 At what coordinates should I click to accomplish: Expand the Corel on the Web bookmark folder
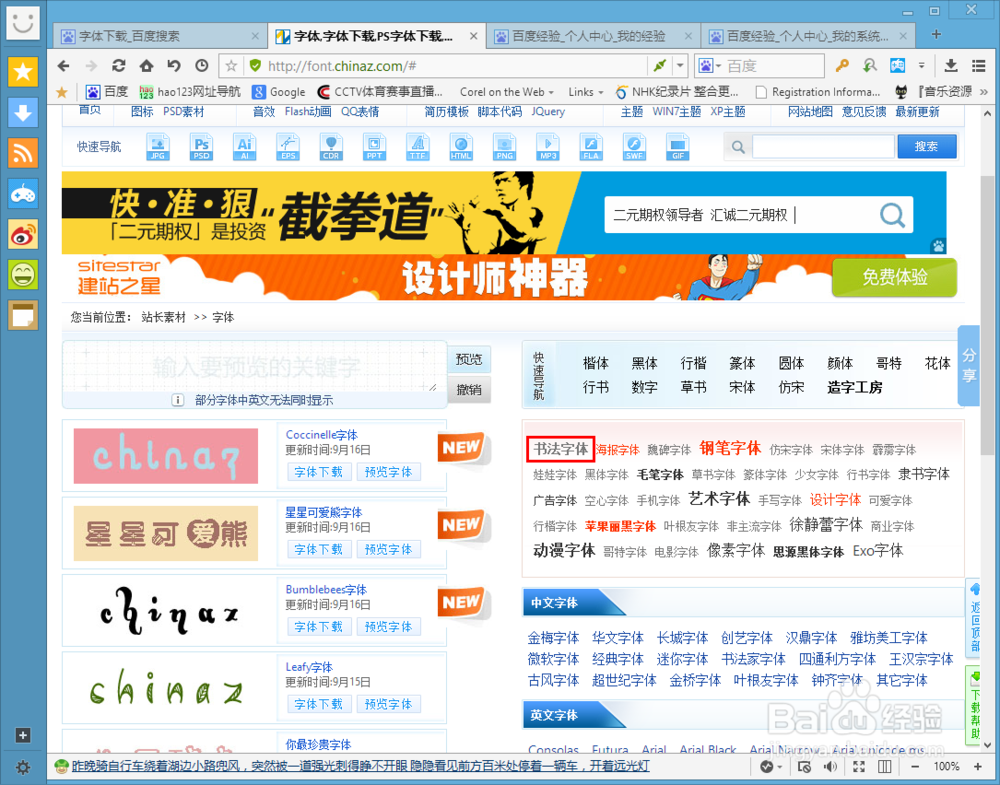pyautogui.click(x=507, y=92)
